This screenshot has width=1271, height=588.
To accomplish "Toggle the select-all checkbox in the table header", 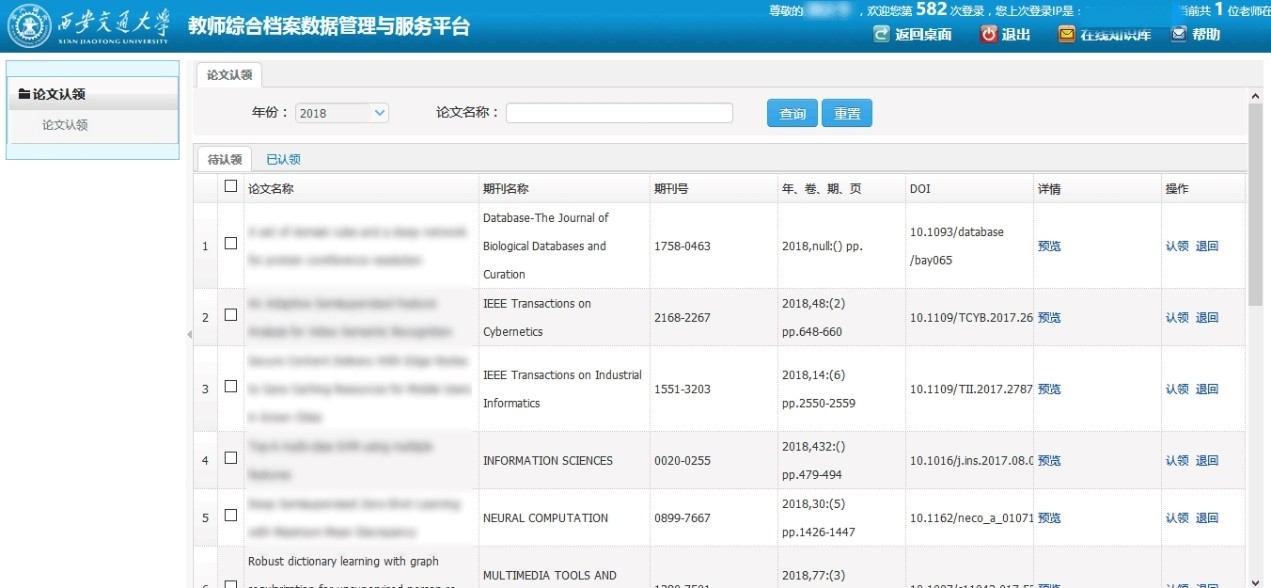I will click(x=231, y=186).
